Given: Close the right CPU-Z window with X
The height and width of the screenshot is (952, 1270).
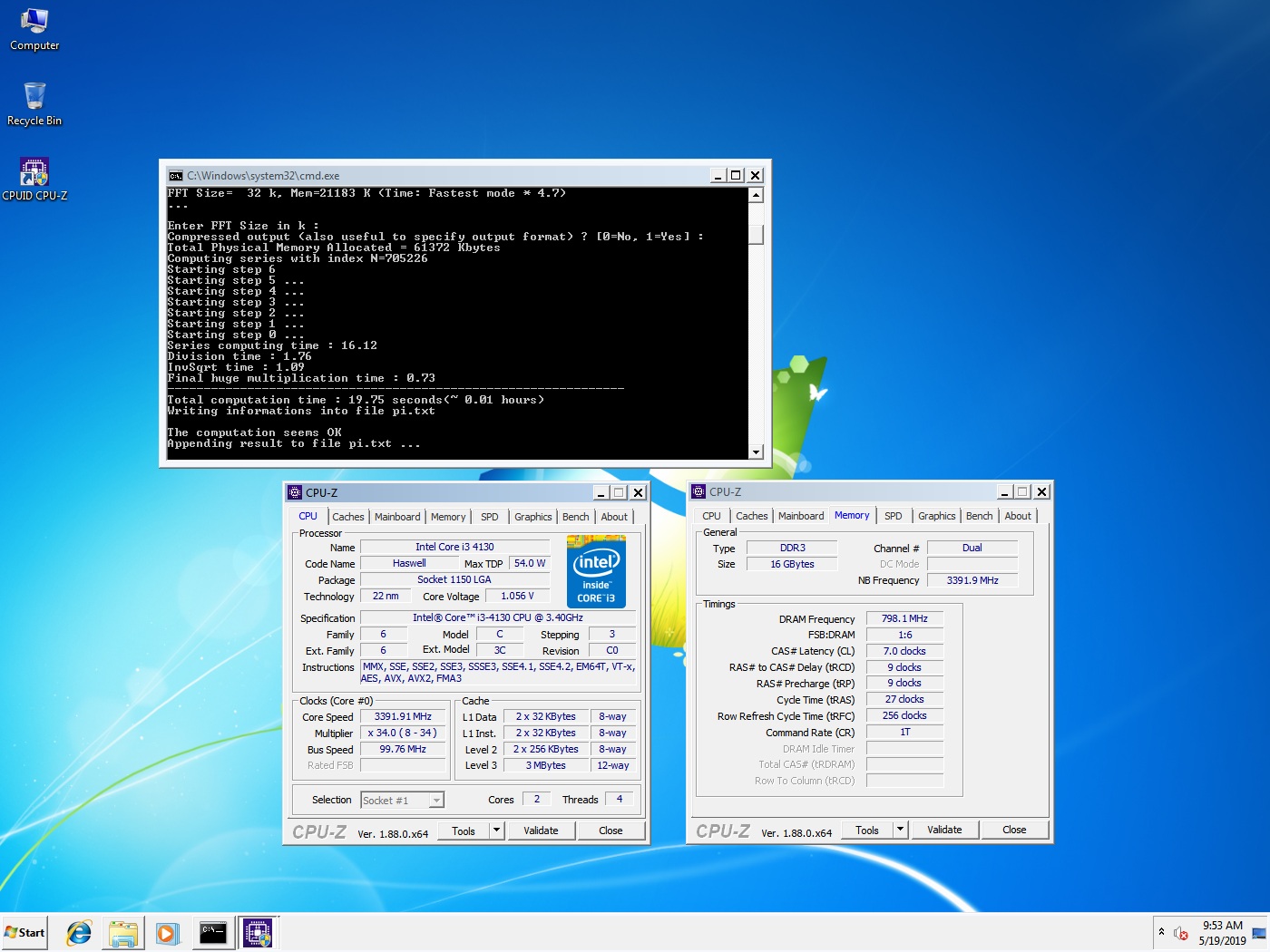Looking at the screenshot, I should tap(1041, 491).
